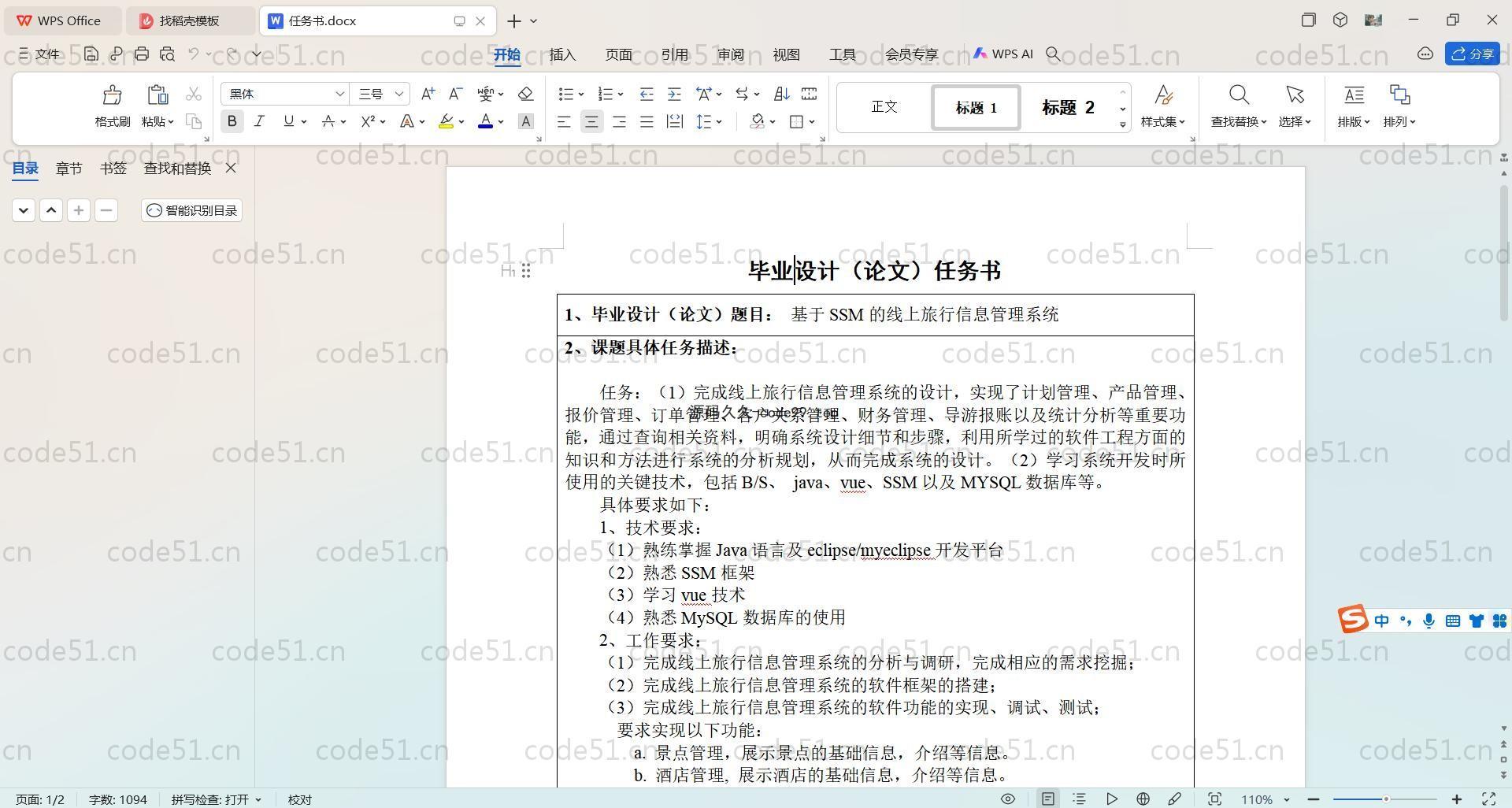Click the fit-page zoom icon in status bar
Screen dimensions: 1512x808
pos(1215,799)
